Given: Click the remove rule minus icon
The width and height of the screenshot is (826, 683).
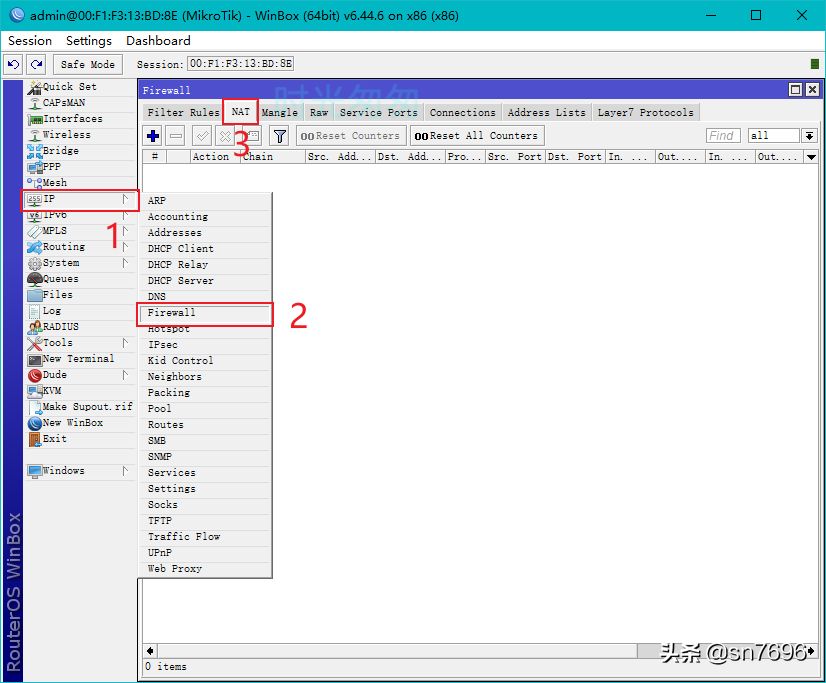Looking at the screenshot, I should (176, 136).
